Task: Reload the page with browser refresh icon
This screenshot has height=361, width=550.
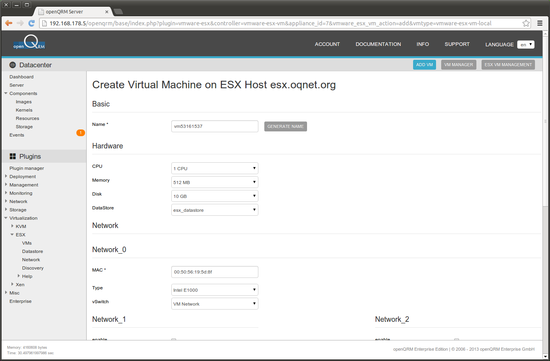Action: point(32,23)
